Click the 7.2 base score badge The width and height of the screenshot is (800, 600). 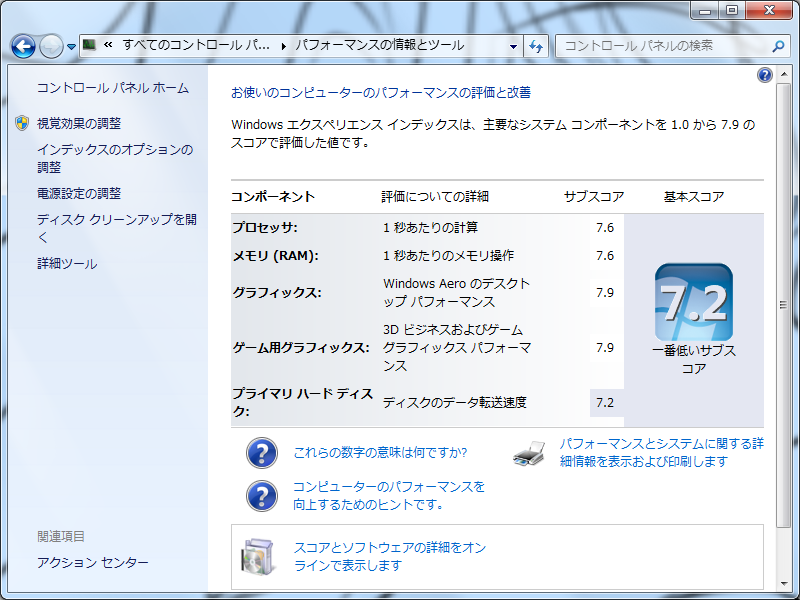tap(694, 302)
